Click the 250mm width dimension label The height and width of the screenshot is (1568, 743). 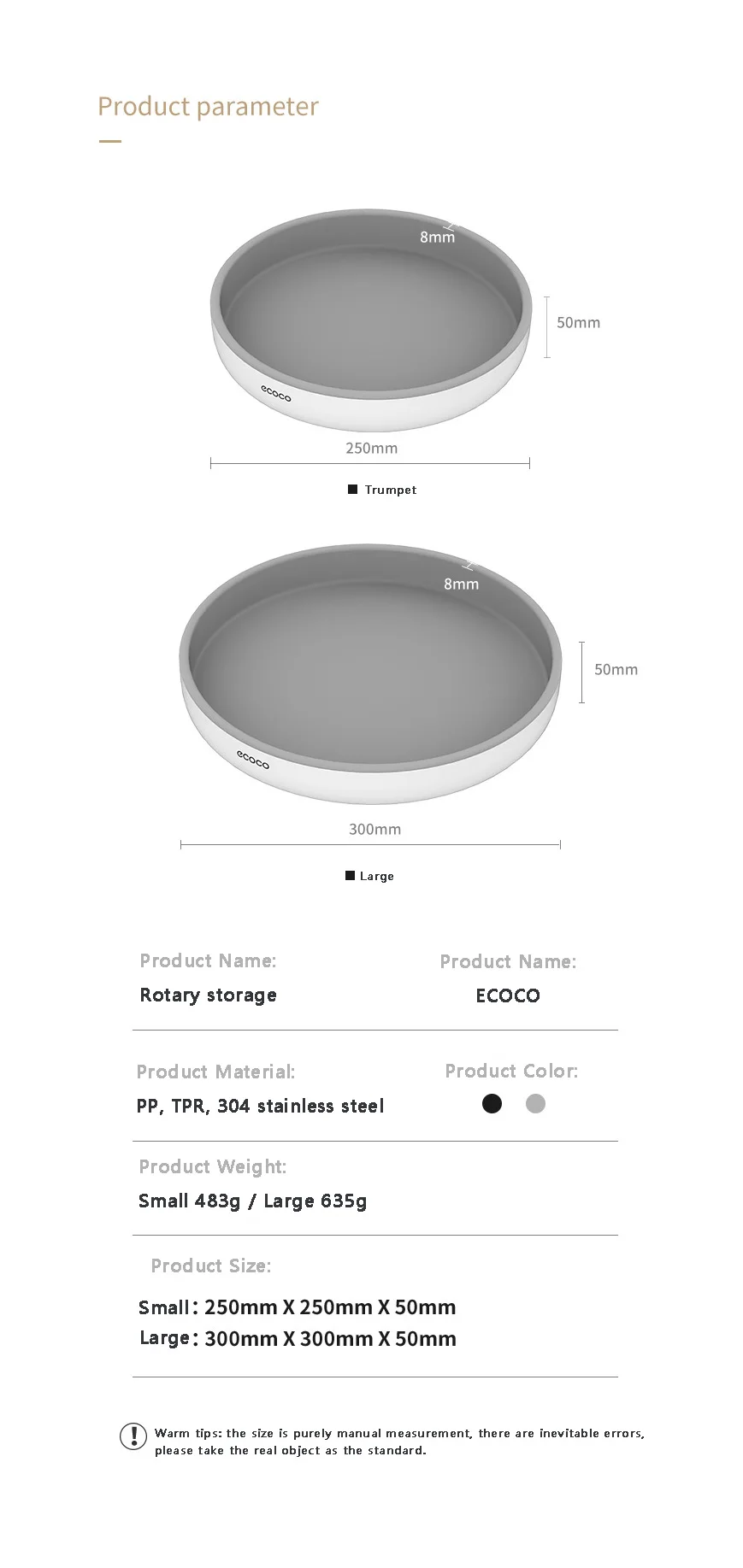(372, 448)
